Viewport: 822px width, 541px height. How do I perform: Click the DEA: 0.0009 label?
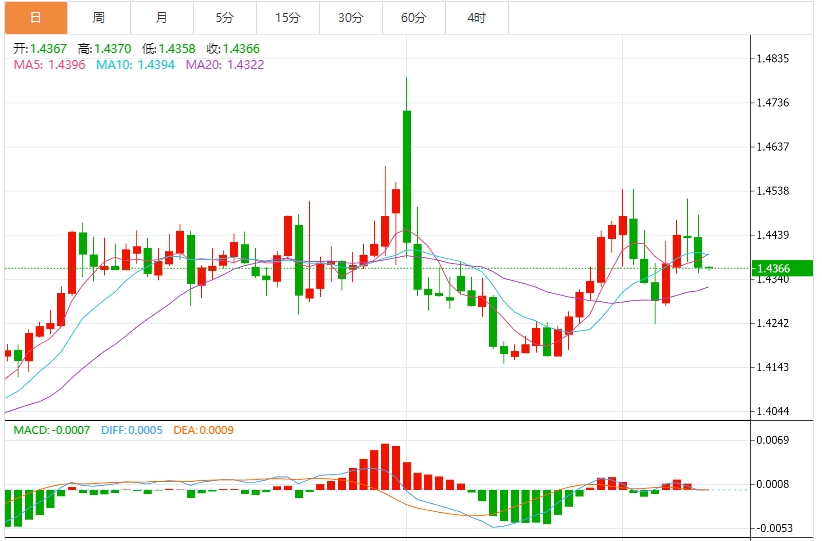(203, 430)
